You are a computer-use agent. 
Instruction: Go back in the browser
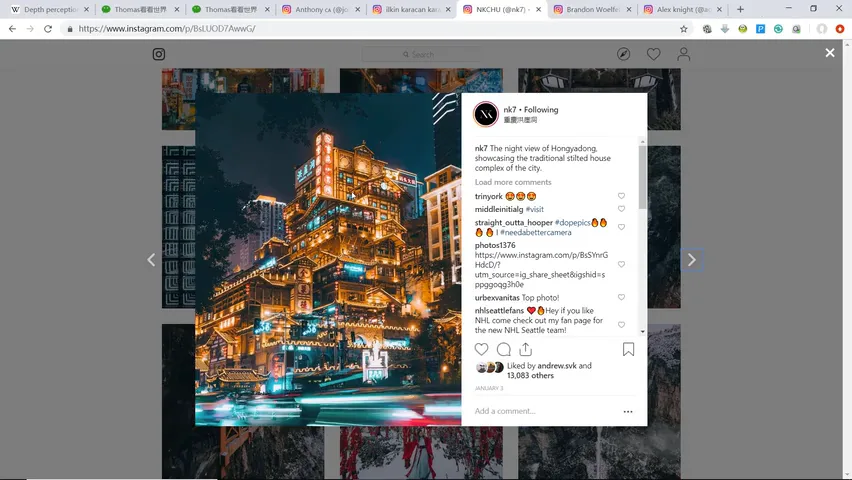point(12,29)
